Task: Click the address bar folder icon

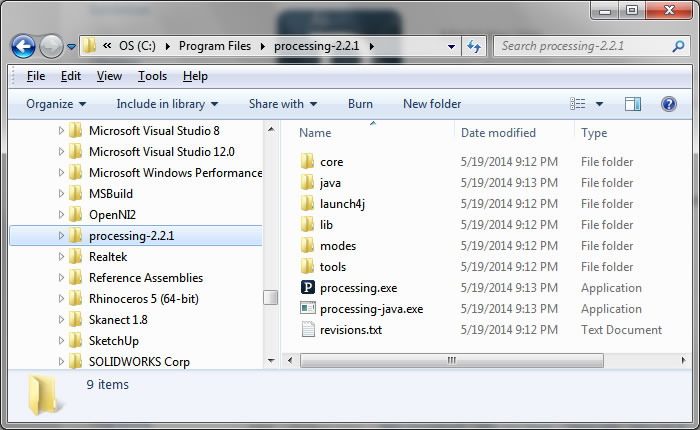Action: point(89,46)
